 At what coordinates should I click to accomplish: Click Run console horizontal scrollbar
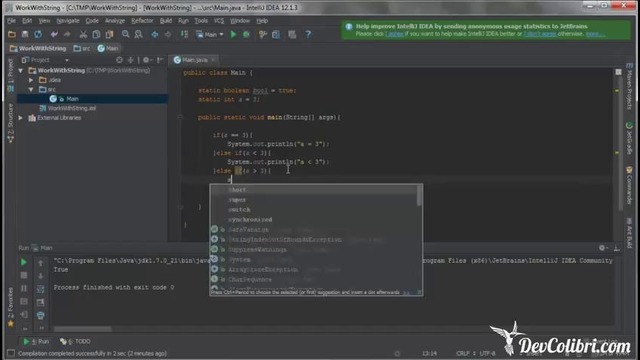(82, 329)
